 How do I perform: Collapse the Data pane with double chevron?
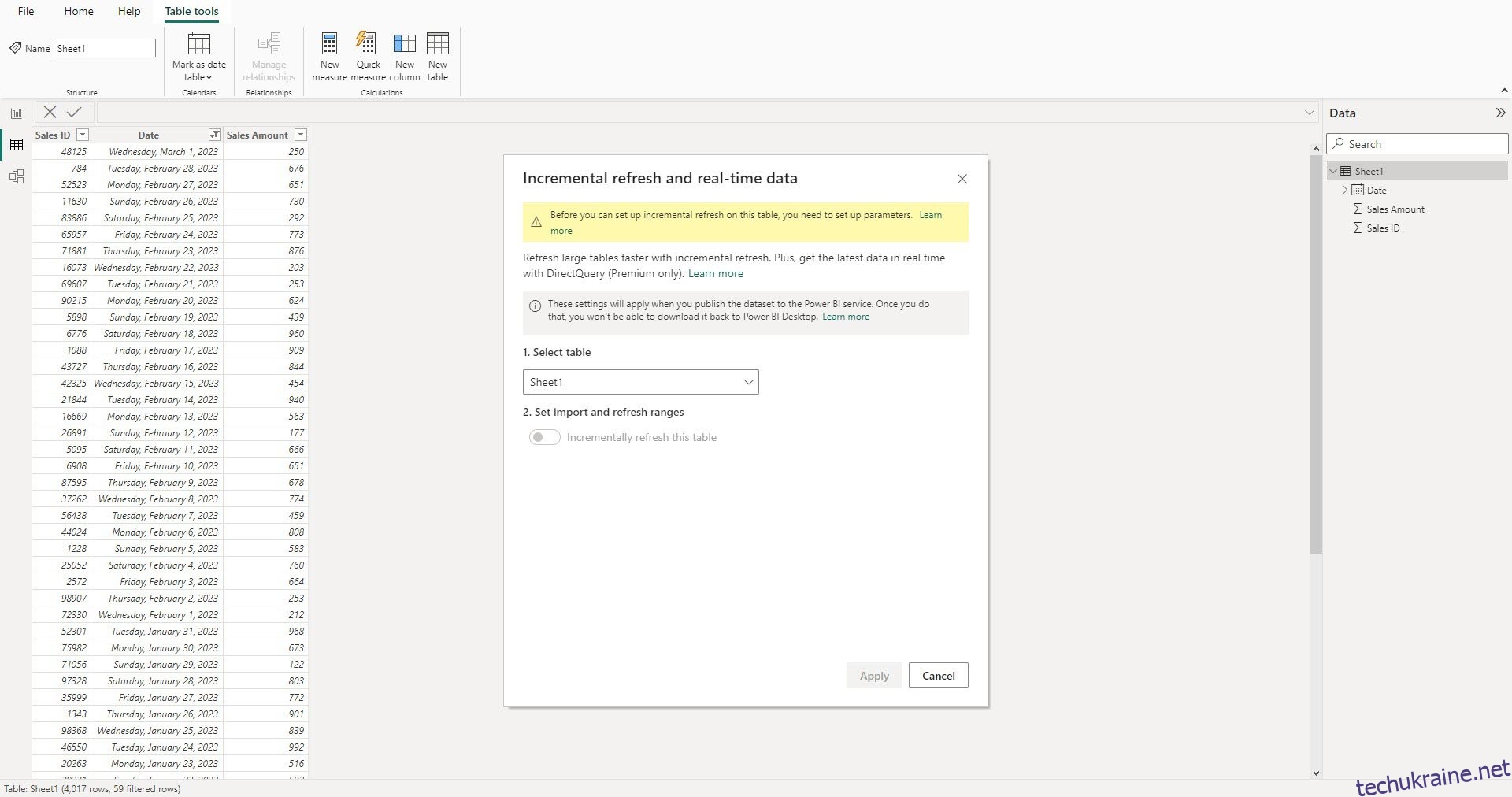[1500, 113]
